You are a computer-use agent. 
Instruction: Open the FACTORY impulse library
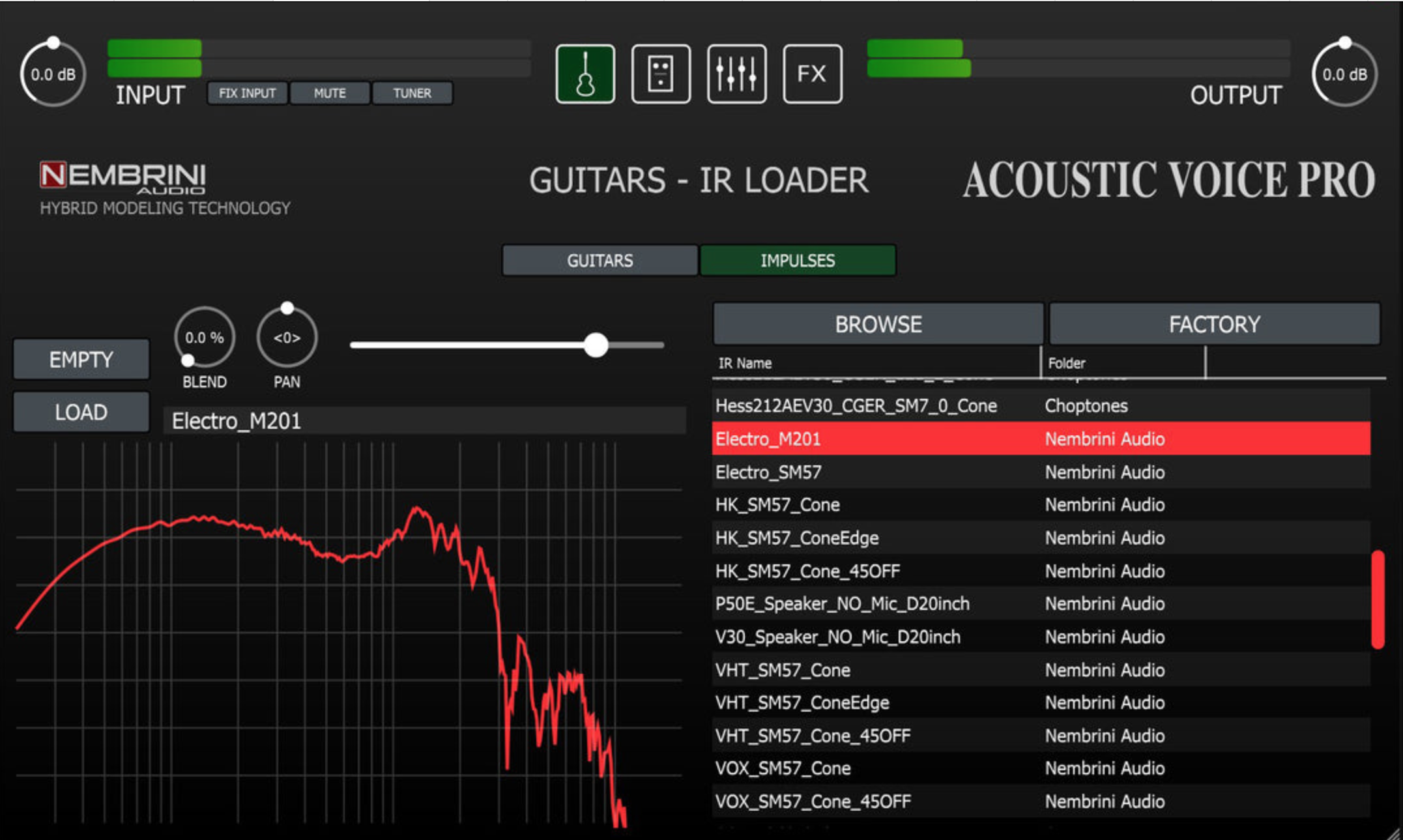point(1214,323)
